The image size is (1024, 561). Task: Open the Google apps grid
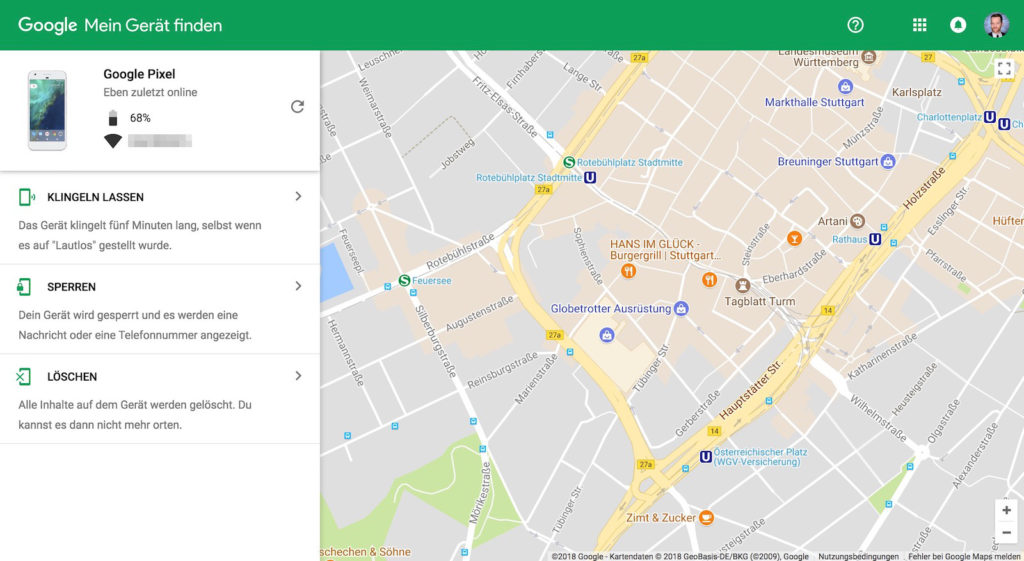click(x=920, y=25)
